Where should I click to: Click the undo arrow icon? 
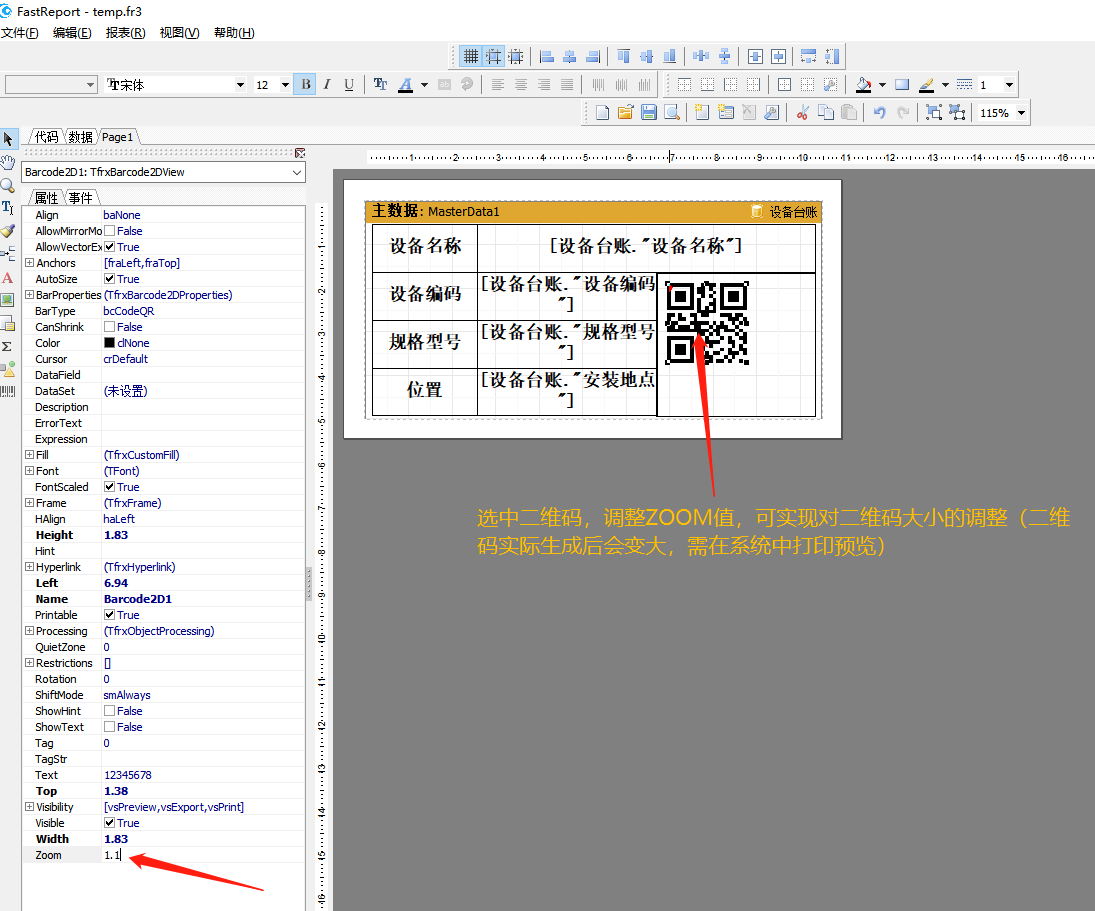click(879, 112)
